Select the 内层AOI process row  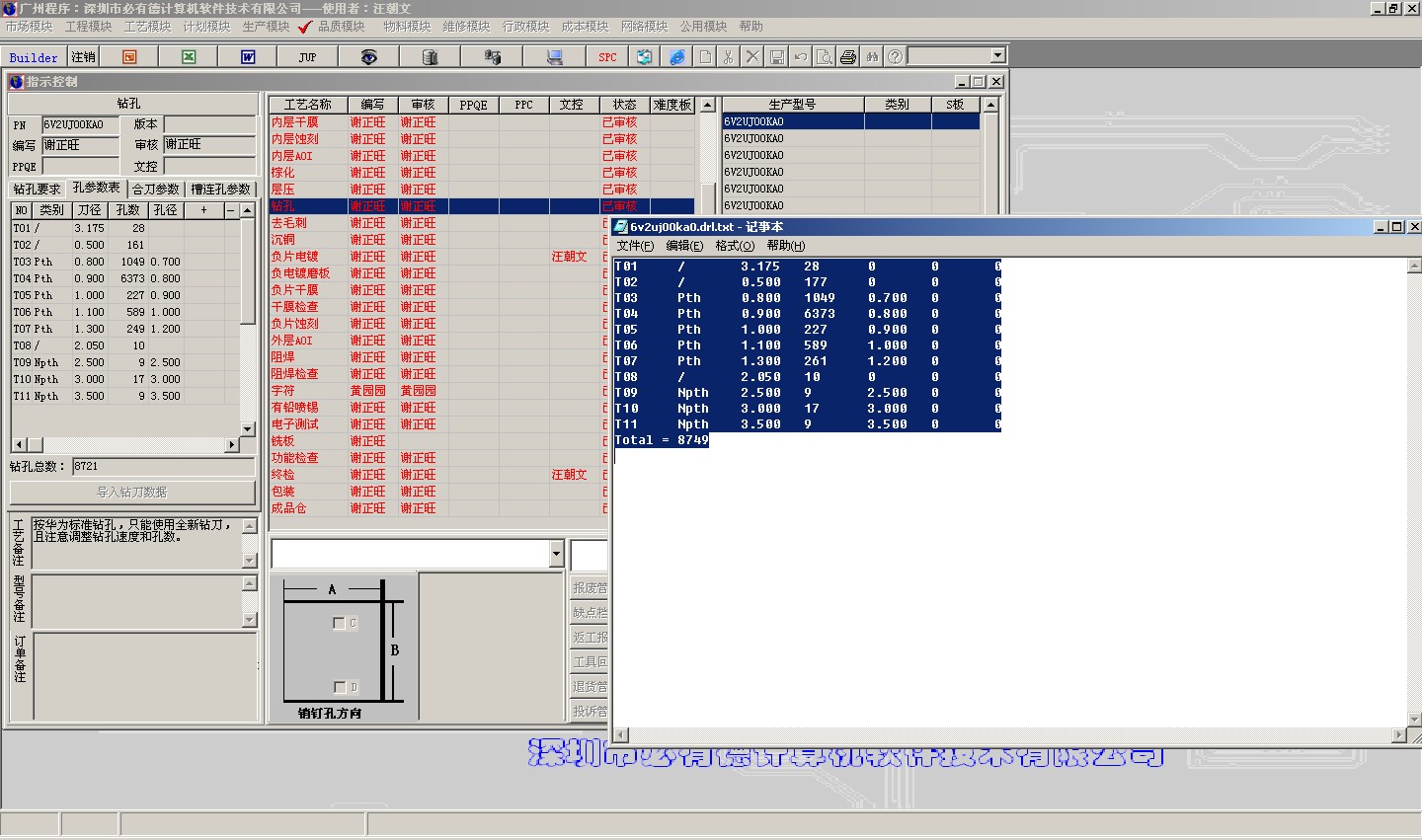(482, 156)
